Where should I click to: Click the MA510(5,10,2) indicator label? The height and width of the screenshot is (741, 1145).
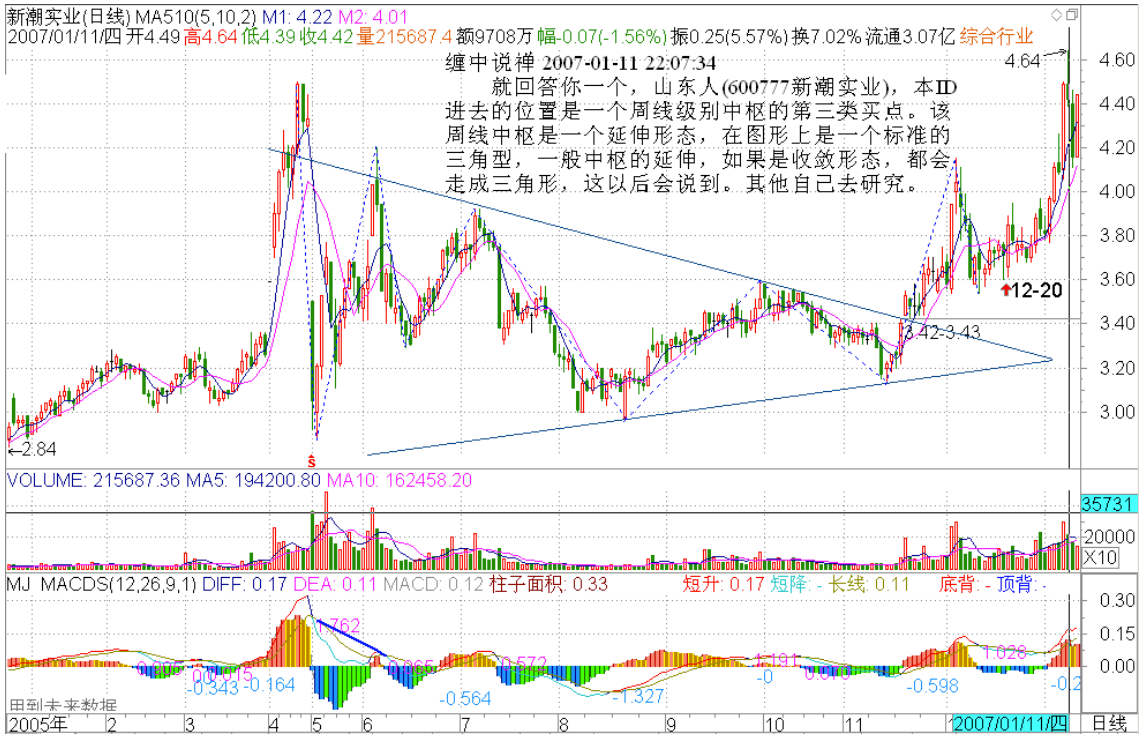[196, 16]
